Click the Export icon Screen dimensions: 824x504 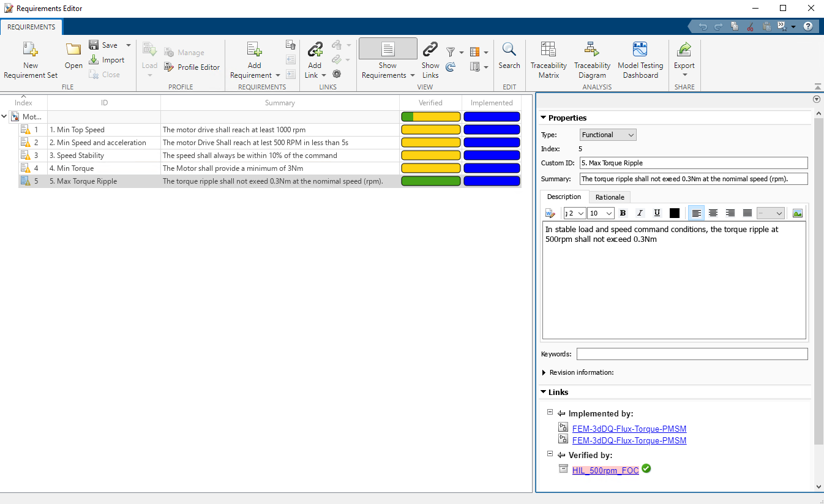[x=684, y=49]
